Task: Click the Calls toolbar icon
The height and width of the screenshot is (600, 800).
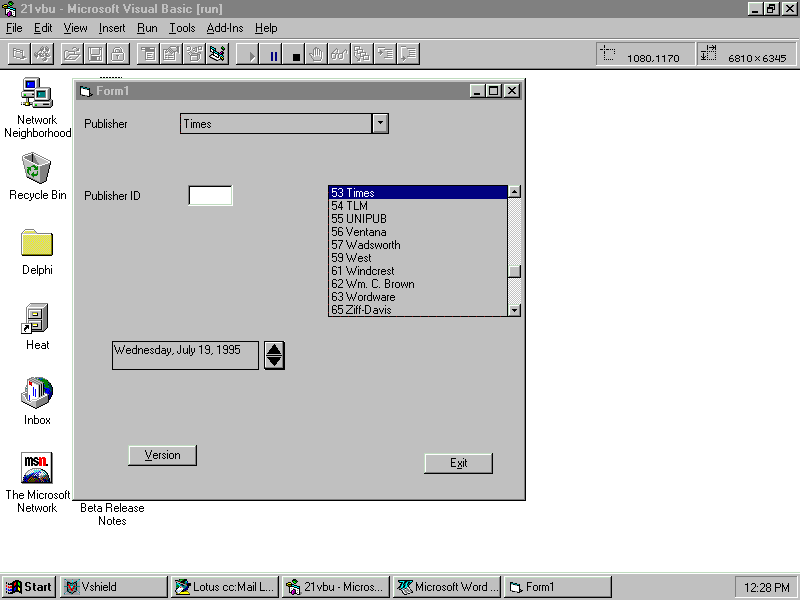Action: pyautogui.click(x=362, y=54)
